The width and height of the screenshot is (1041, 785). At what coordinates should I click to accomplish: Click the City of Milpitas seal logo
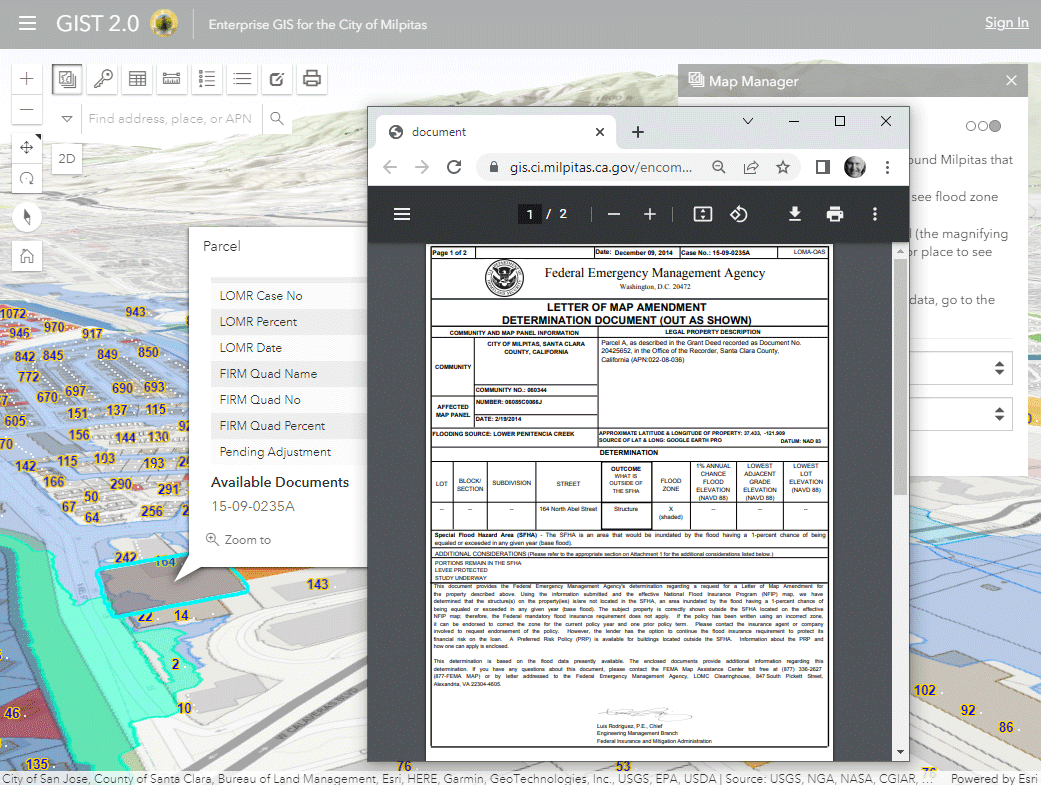click(164, 24)
